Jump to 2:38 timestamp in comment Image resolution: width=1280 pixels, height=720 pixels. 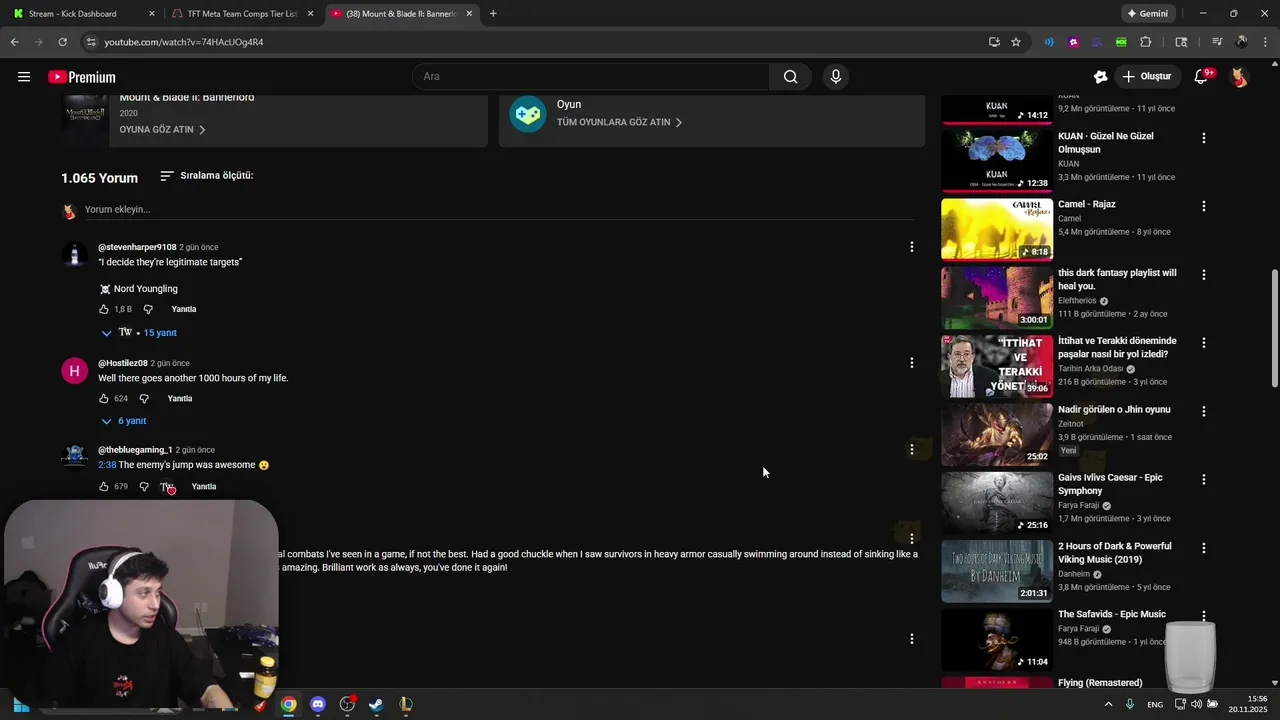click(107, 465)
